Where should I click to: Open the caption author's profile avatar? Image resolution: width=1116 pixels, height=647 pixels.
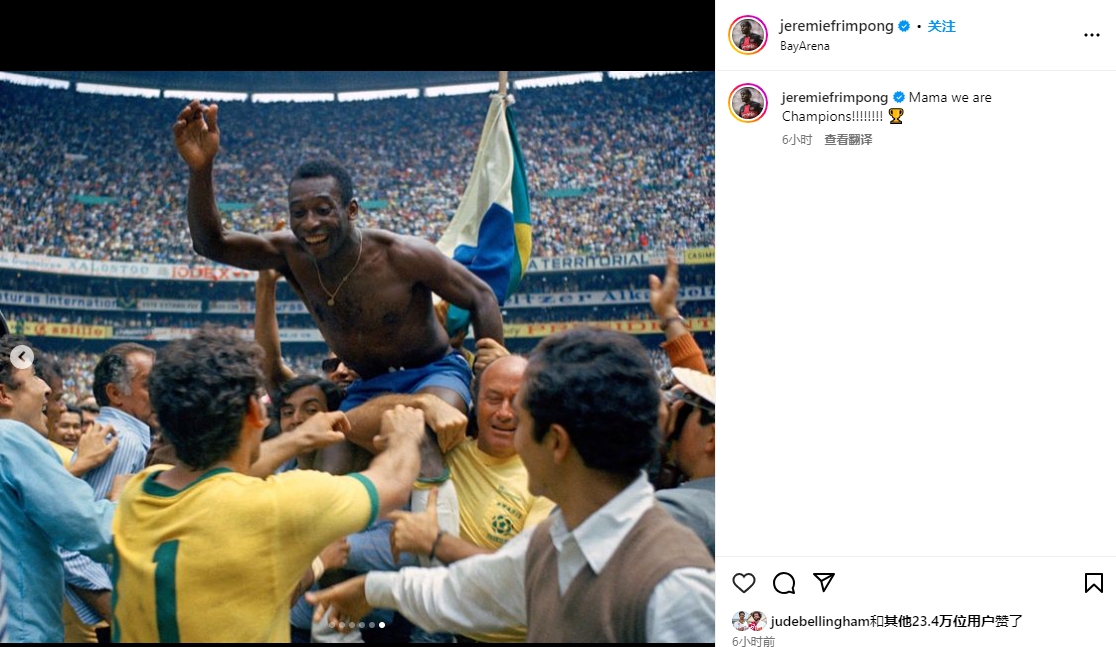point(748,102)
